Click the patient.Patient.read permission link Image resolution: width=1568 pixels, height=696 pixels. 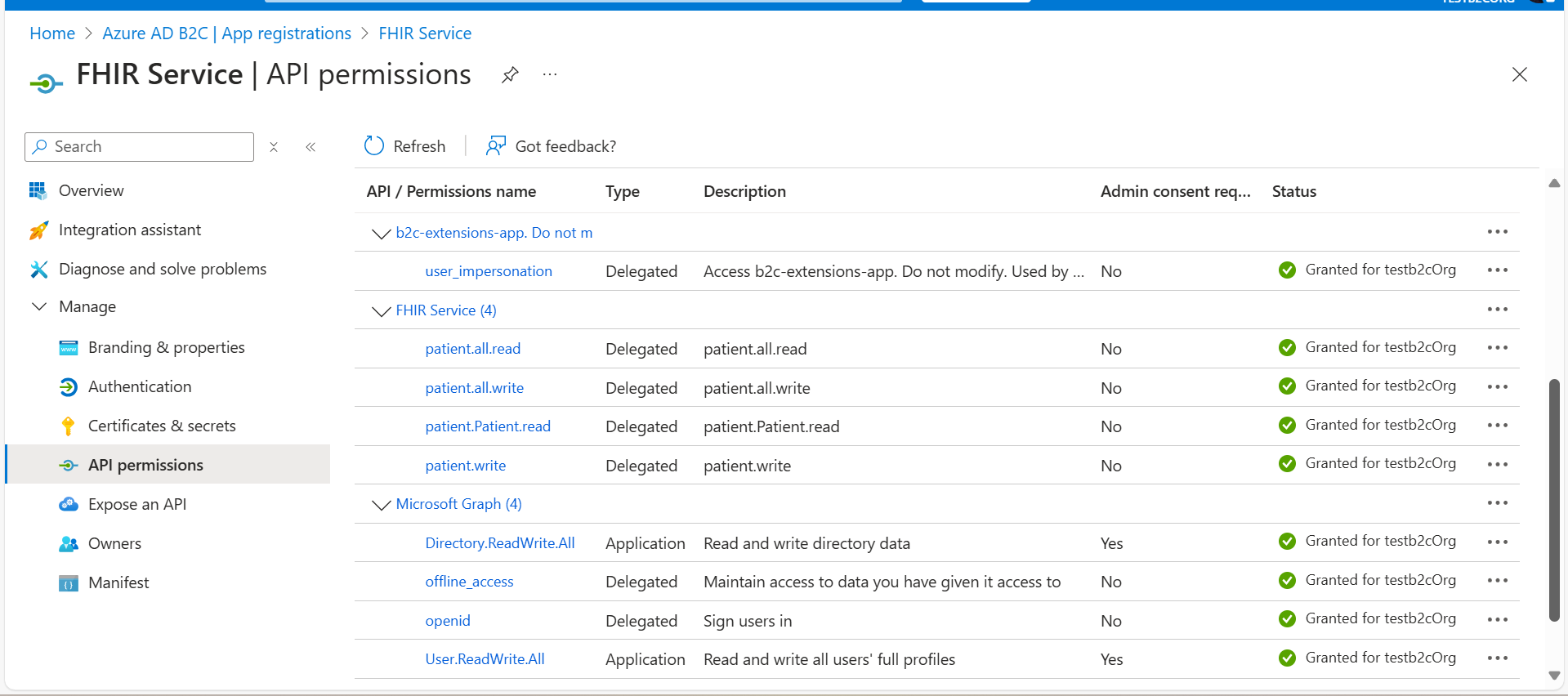pyautogui.click(x=488, y=426)
